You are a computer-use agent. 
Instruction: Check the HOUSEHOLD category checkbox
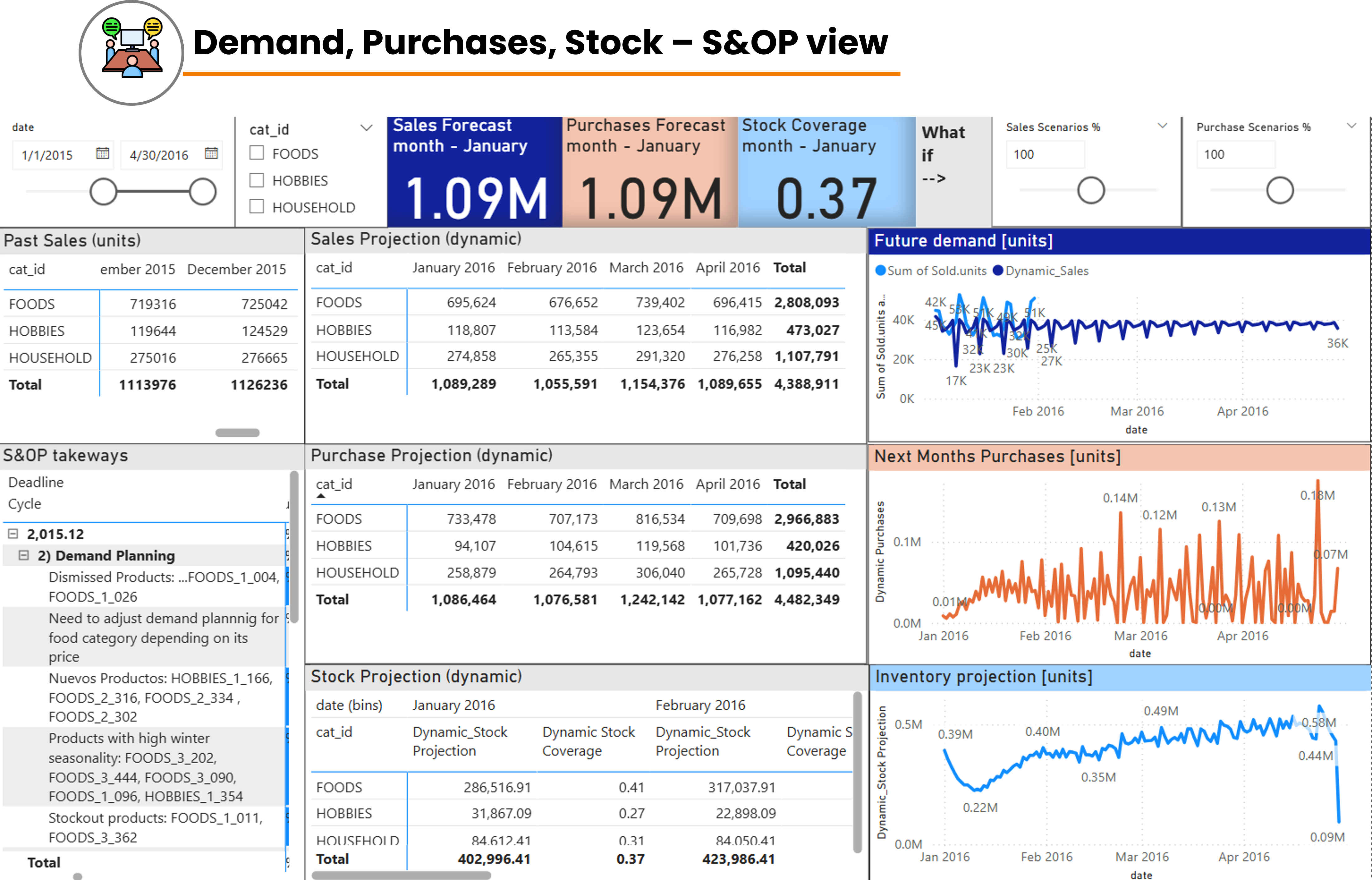click(257, 206)
